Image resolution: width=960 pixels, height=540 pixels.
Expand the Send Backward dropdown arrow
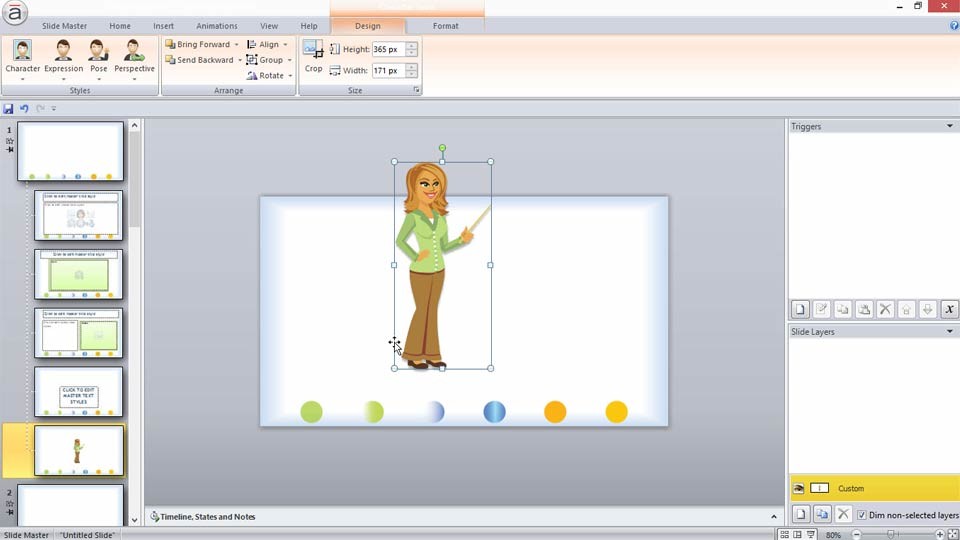[x=239, y=60]
